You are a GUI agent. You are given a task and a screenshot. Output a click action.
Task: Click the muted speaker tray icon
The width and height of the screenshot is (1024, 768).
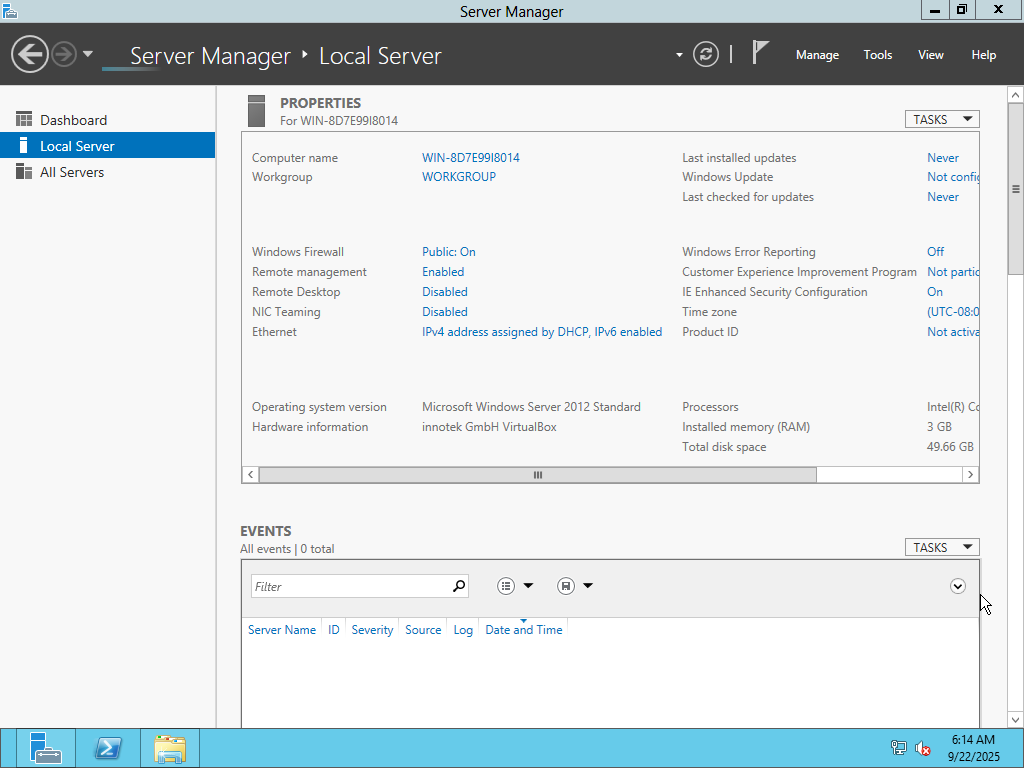click(923, 748)
